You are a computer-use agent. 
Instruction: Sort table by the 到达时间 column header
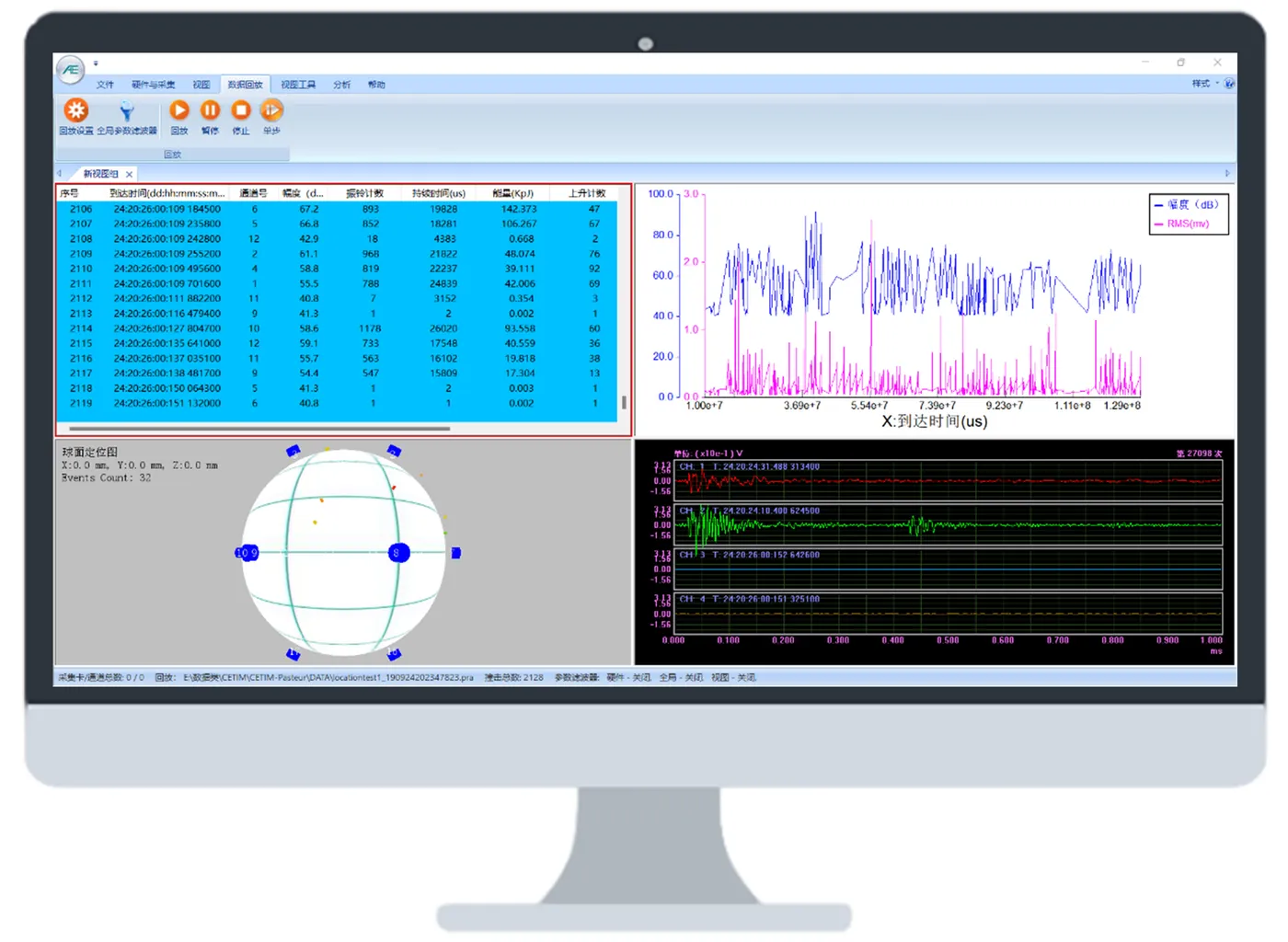coord(167,193)
